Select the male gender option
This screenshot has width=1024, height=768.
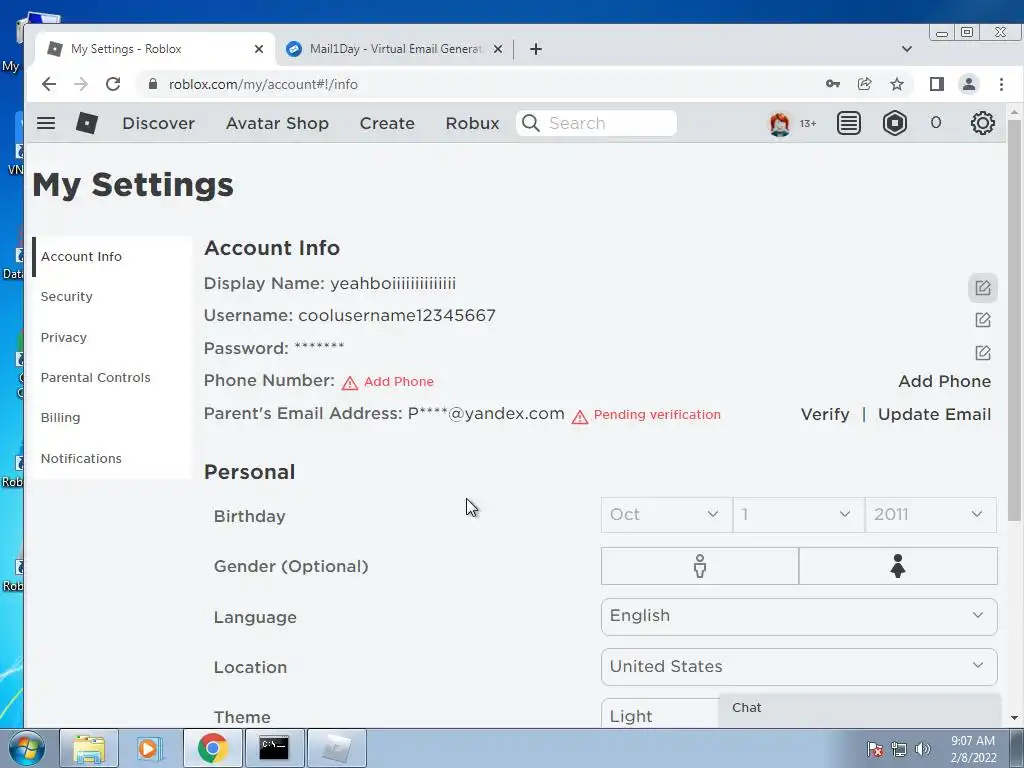point(699,566)
